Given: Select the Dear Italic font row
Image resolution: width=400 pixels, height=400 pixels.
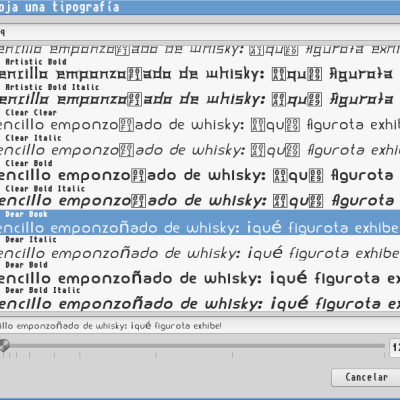Looking at the screenshot, I should click(x=200, y=248).
